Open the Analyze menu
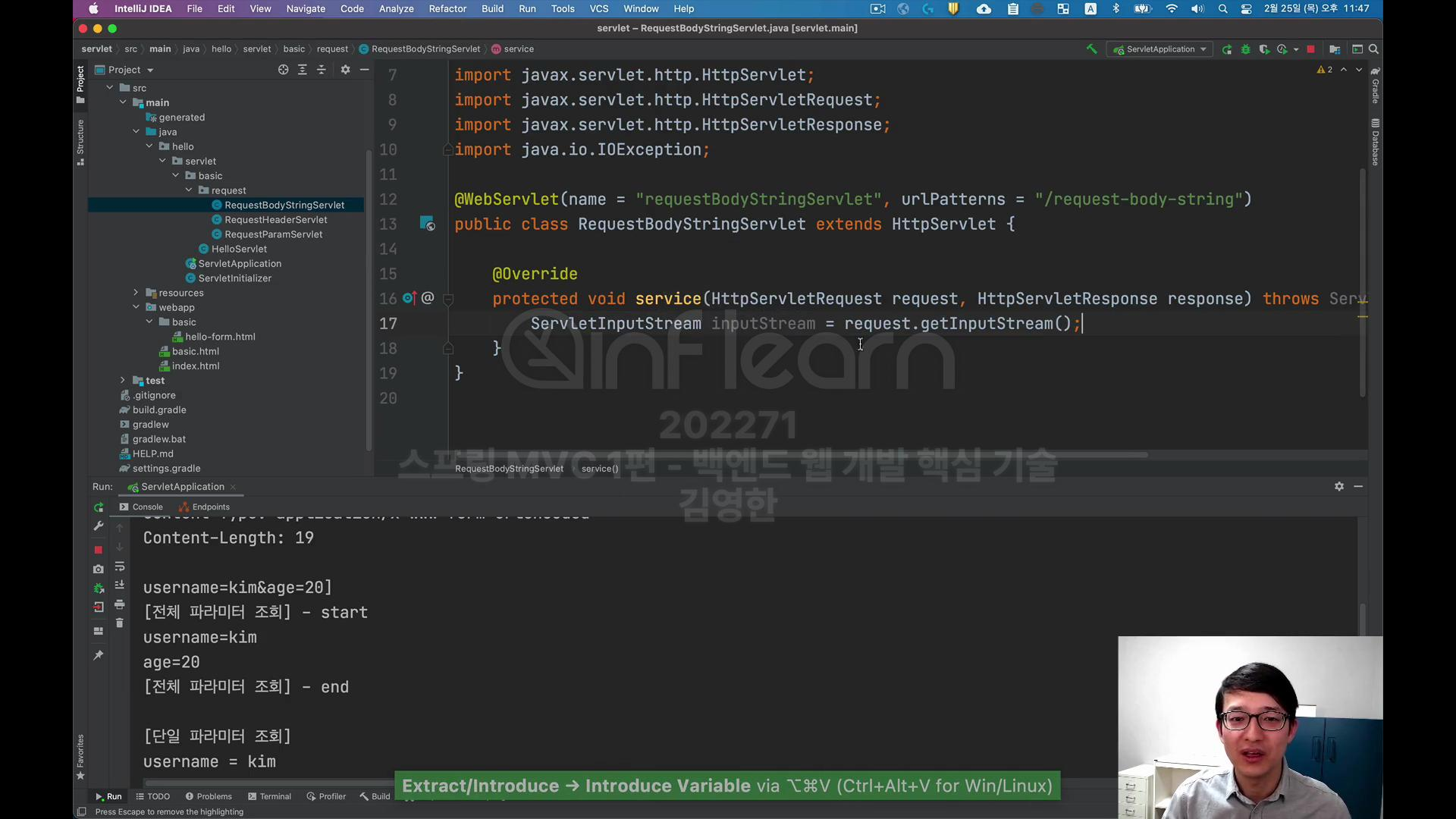The height and width of the screenshot is (819, 1456). pos(397,9)
